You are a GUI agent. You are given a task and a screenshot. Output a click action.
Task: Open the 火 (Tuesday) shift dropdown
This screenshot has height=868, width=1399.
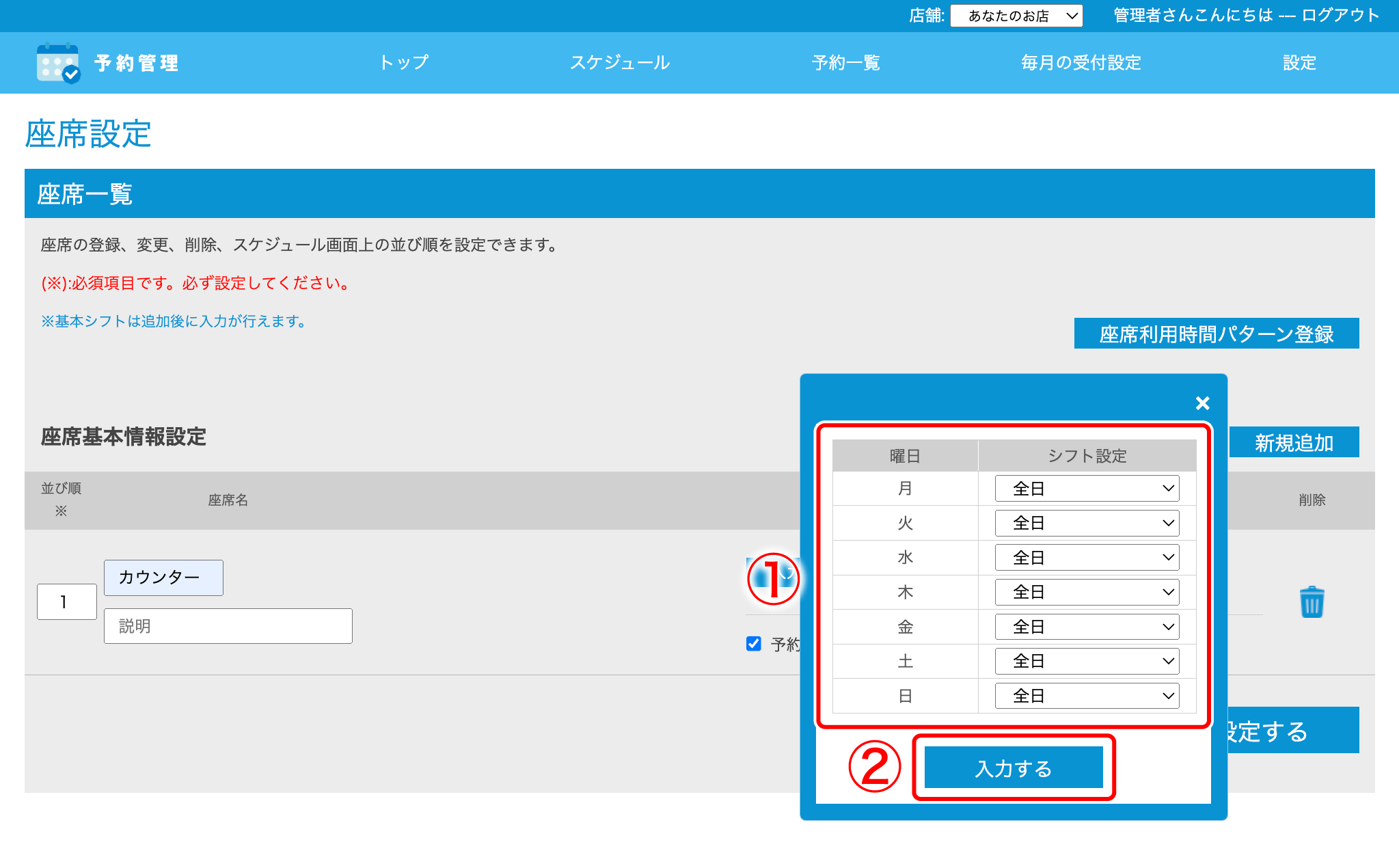[x=1086, y=524]
